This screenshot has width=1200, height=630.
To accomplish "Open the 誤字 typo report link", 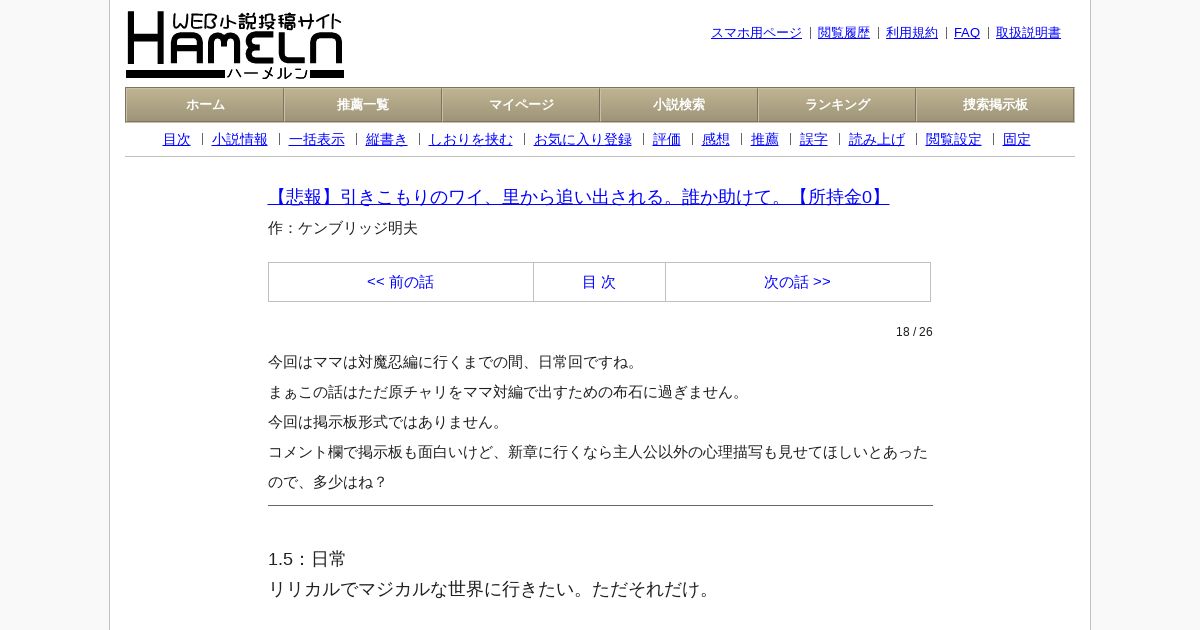I will point(814,139).
